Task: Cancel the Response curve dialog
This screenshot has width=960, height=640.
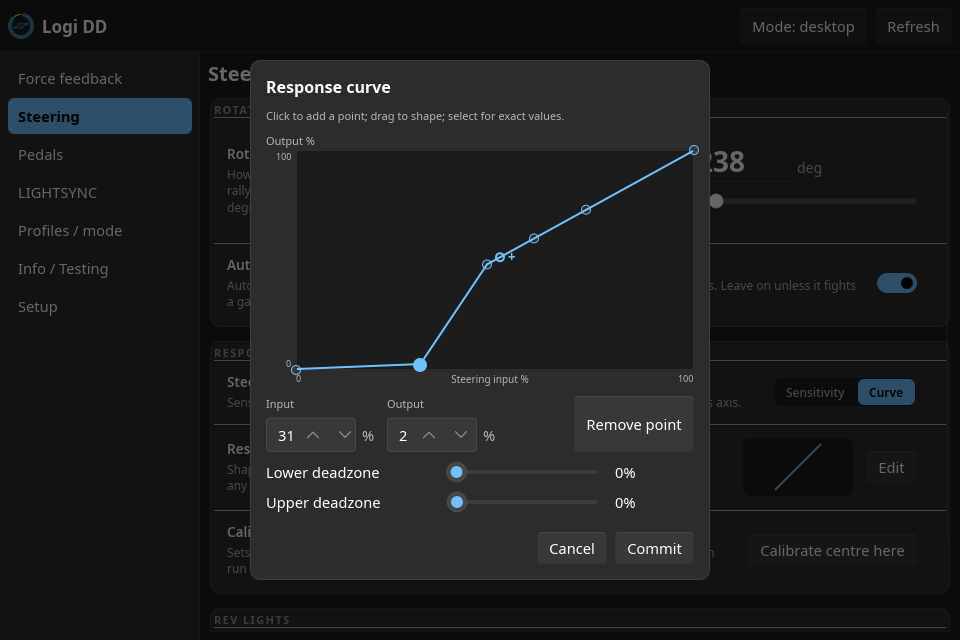Action: click(x=571, y=548)
